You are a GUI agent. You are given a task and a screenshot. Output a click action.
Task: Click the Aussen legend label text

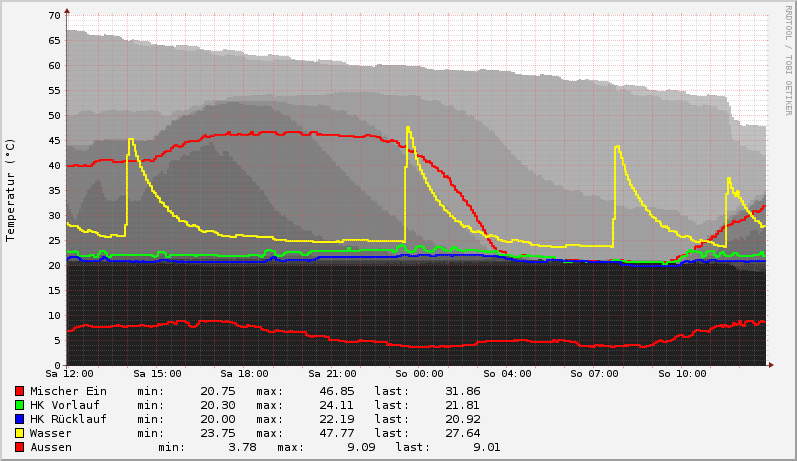(x=51, y=447)
